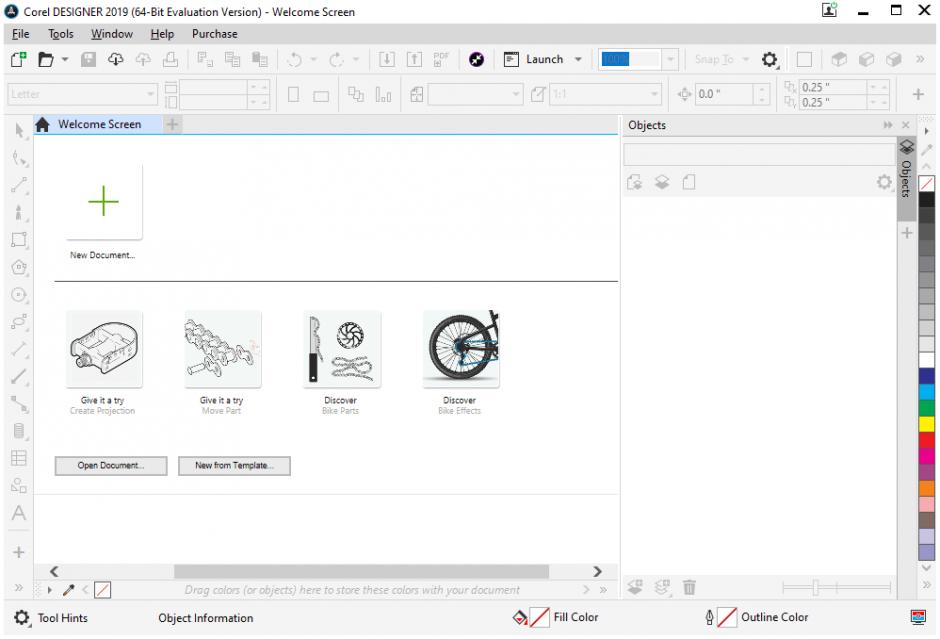Click the Open Document... button

111,466
